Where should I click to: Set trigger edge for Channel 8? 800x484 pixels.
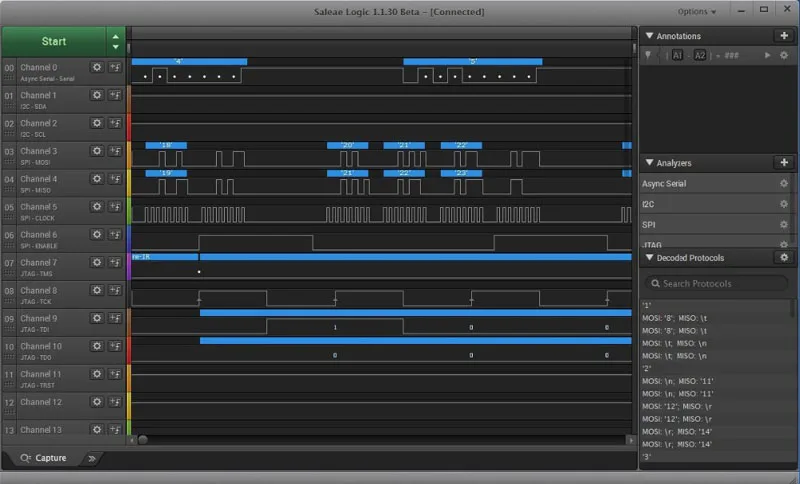pyautogui.click(x=115, y=290)
